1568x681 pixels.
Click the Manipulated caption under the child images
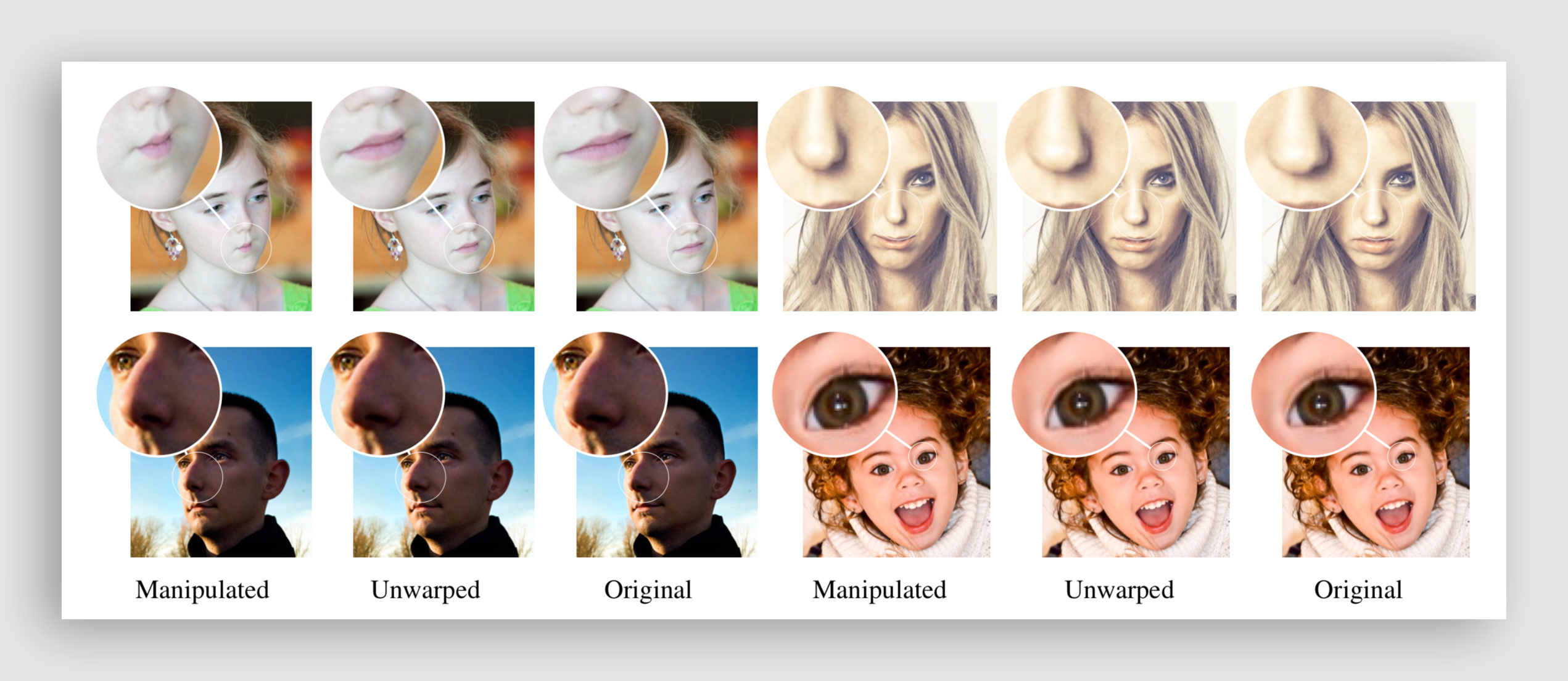coord(879,590)
